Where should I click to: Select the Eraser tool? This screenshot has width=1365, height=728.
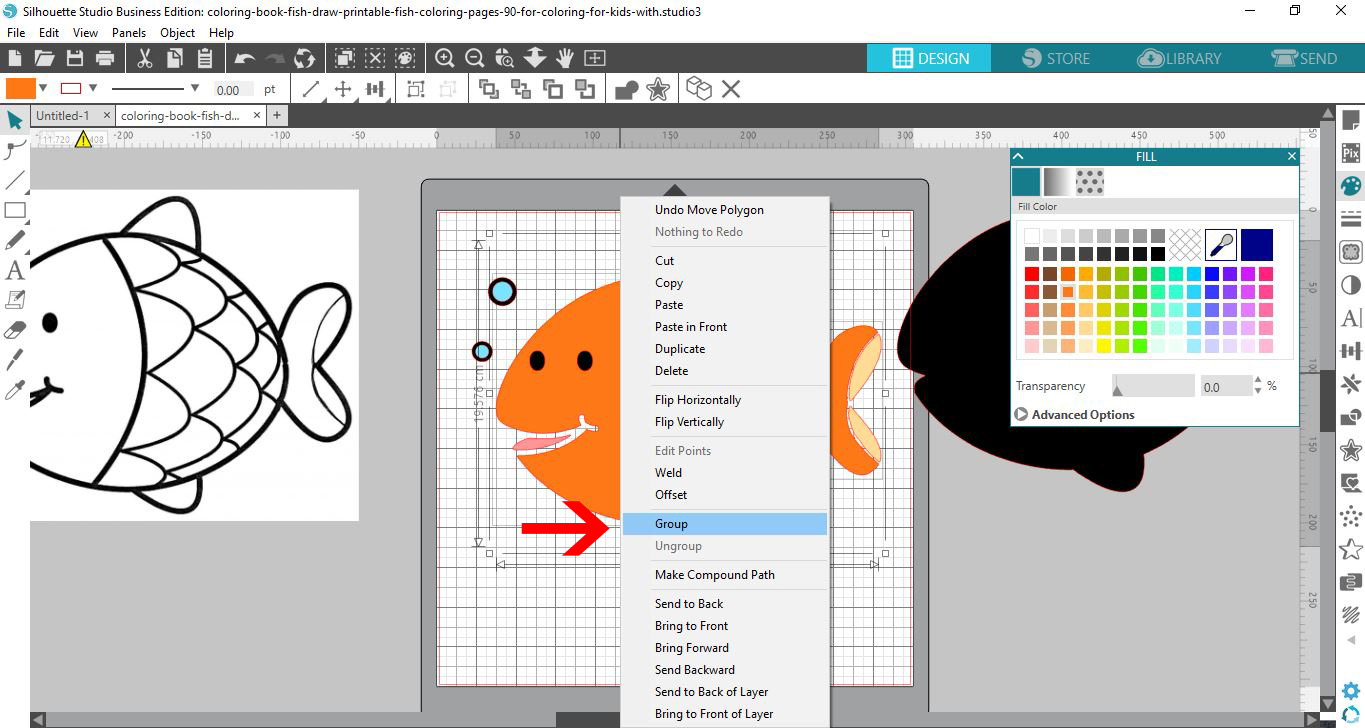14,329
